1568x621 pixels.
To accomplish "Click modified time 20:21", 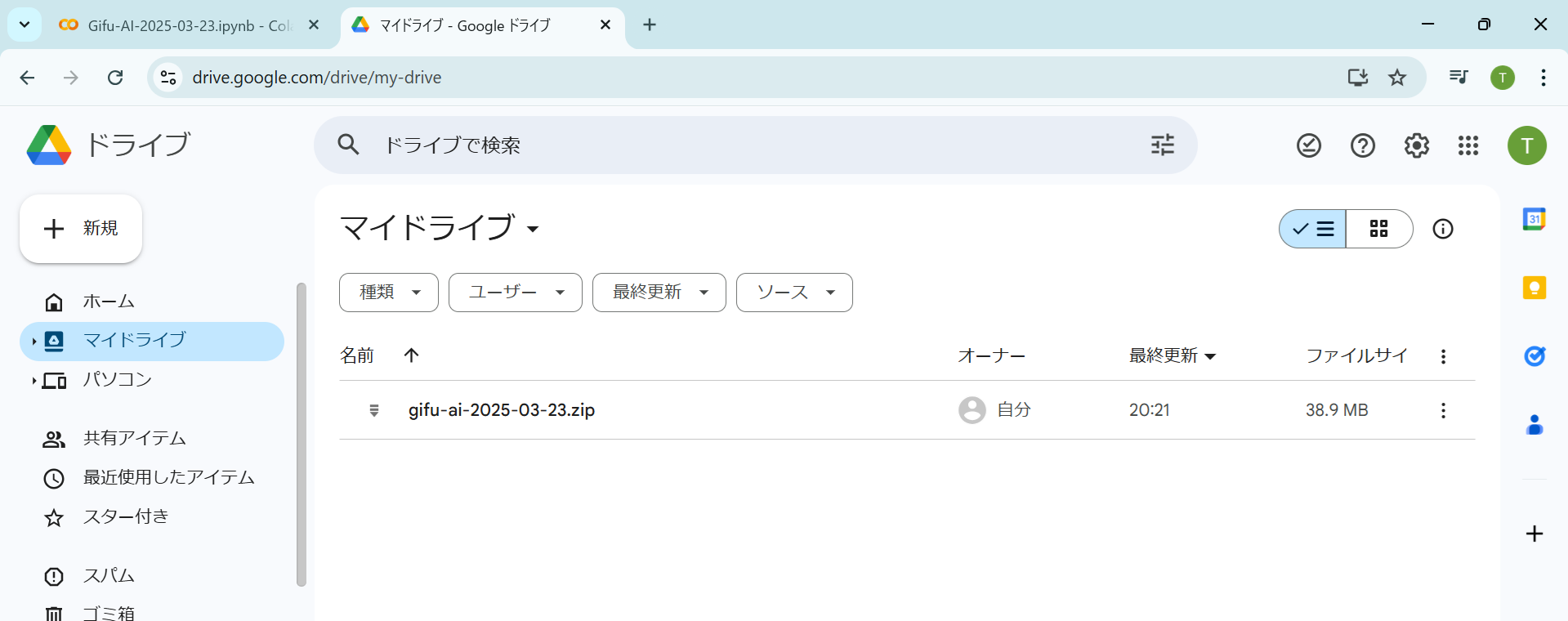I will point(1150,410).
